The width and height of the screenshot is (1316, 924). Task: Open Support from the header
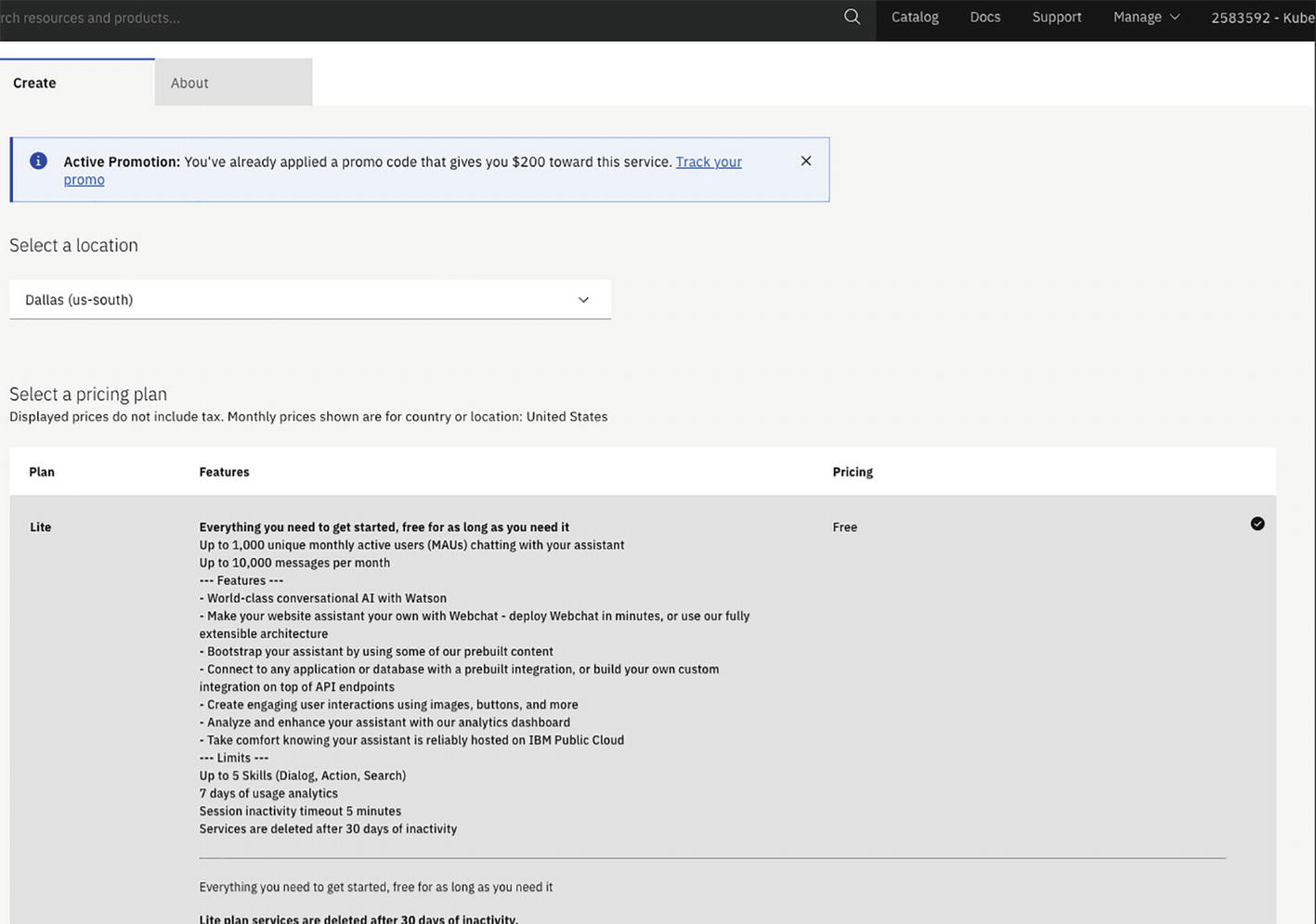[x=1056, y=17]
